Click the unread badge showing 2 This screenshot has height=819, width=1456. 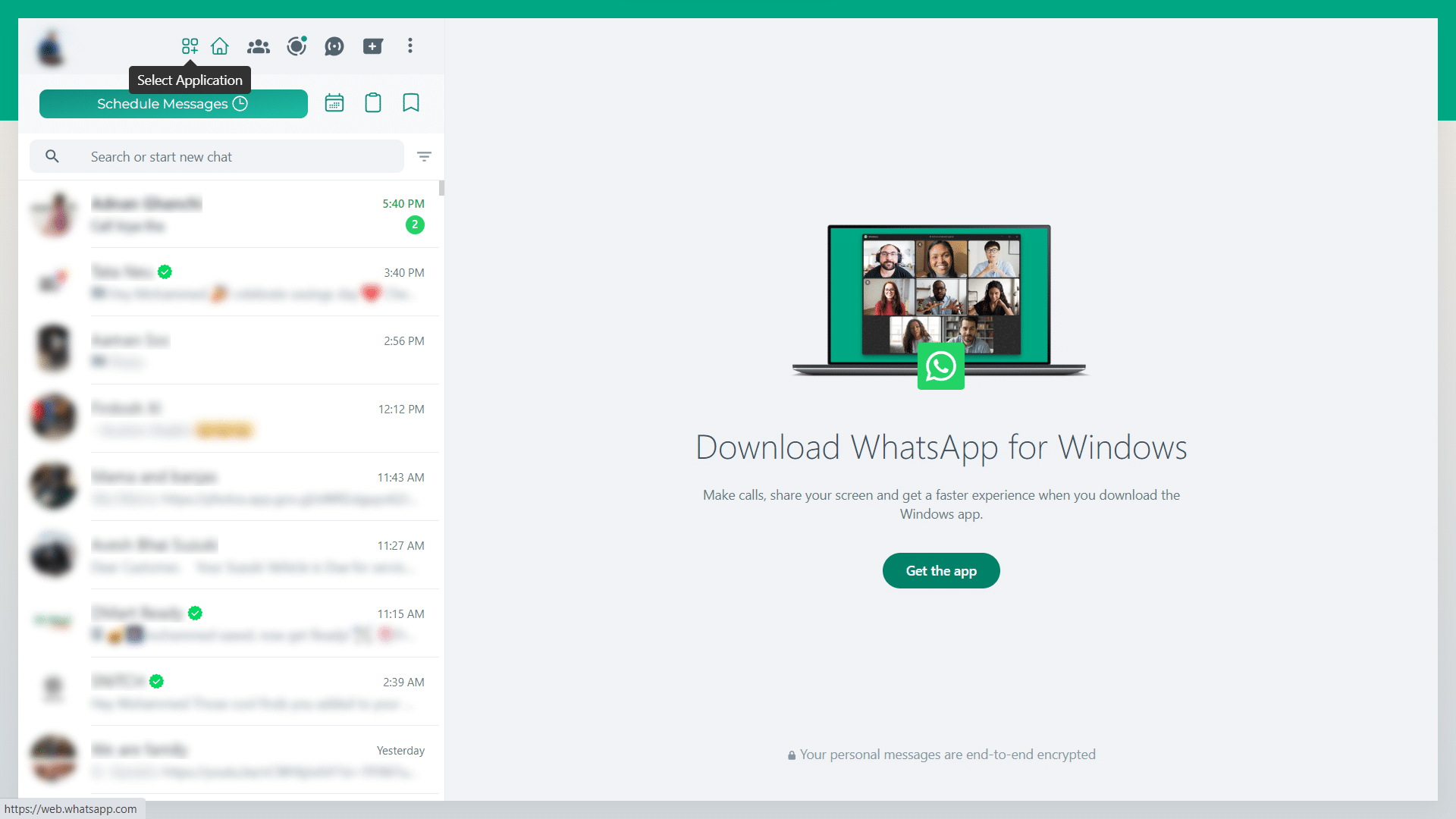[x=415, y=224]
